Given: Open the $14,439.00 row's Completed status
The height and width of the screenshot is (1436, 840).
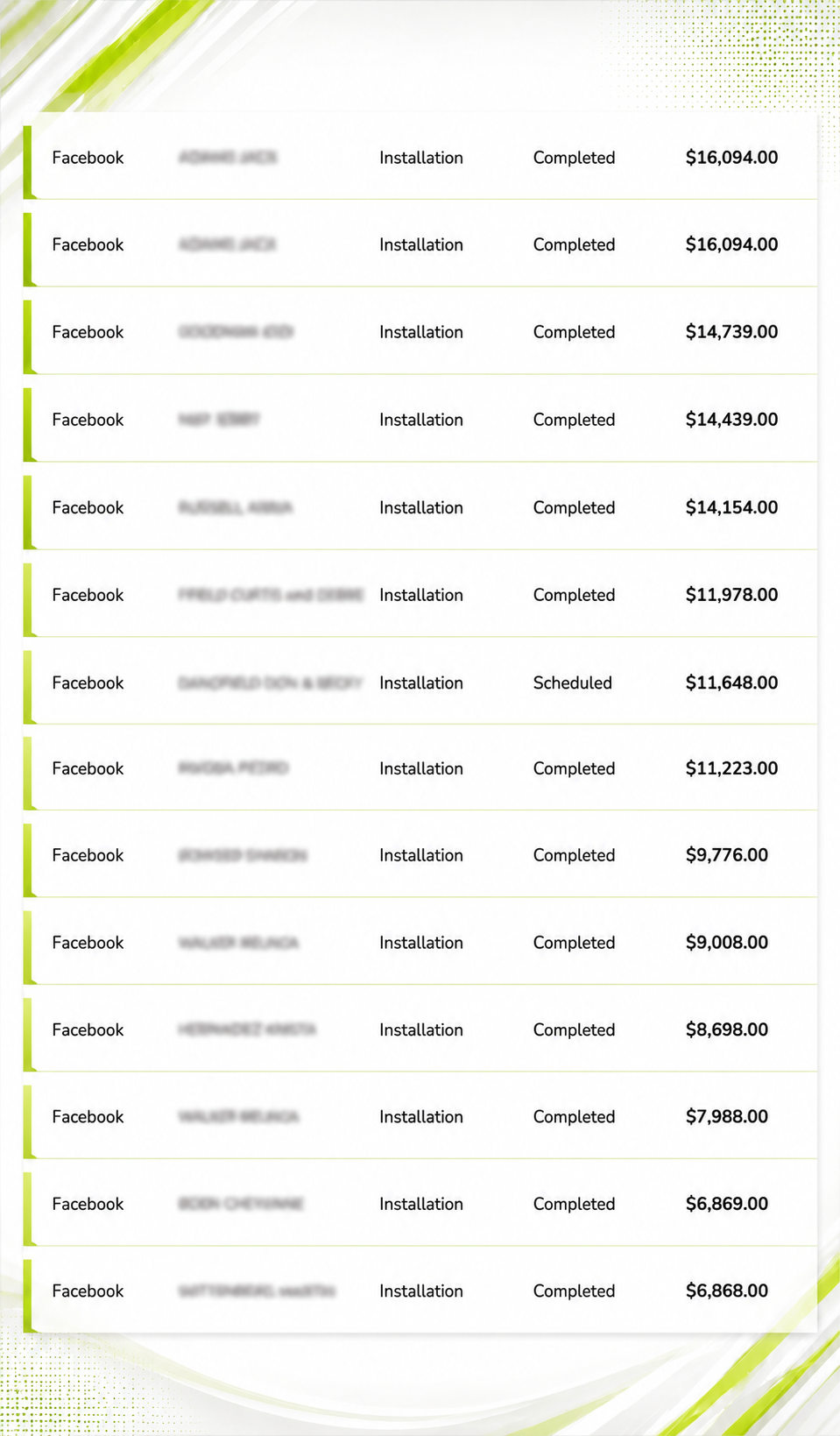Looking at the screenshot, I should (574, 420).
